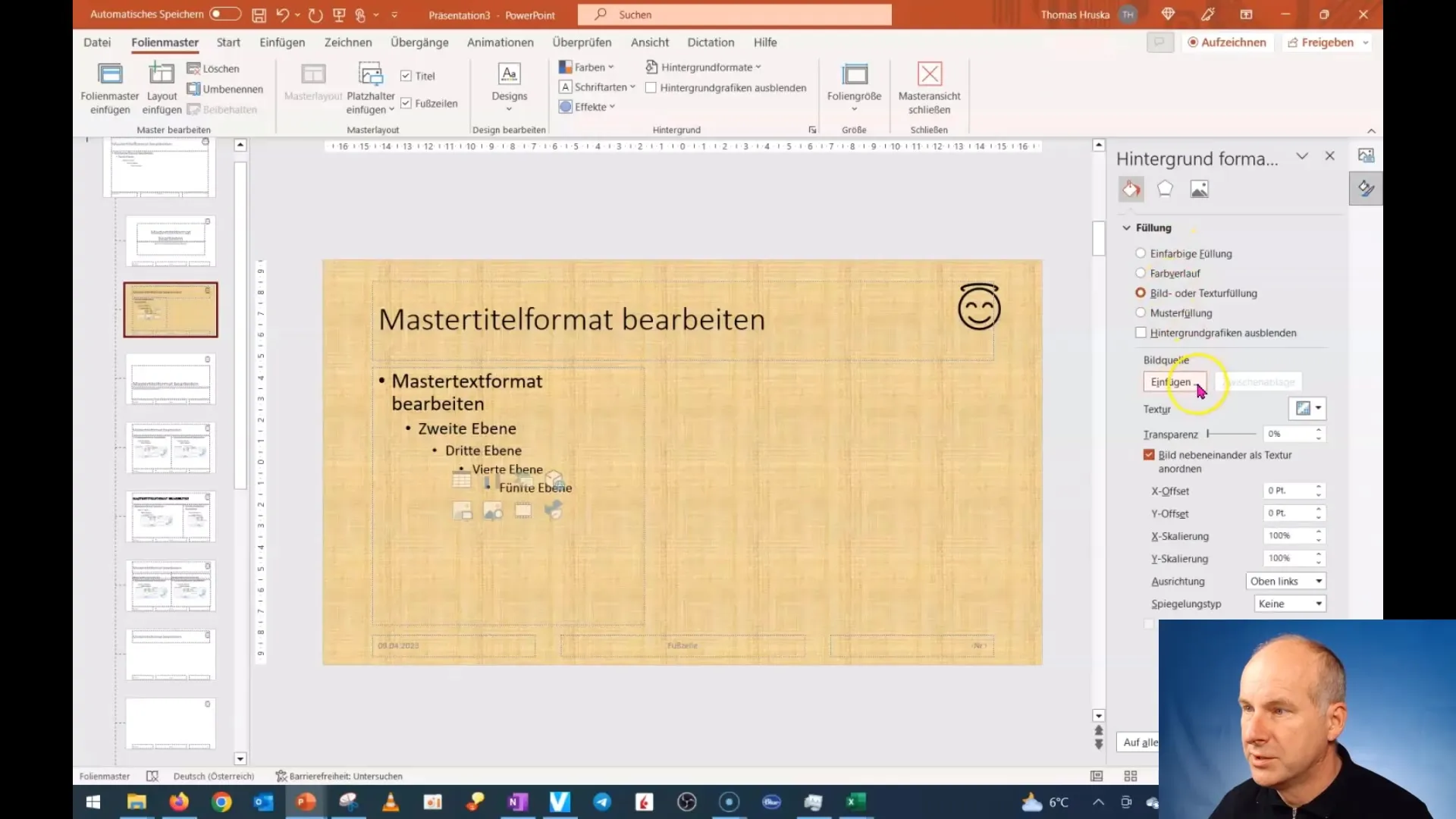Drag the Transparenz slider

pyautogui.click(x=1207, y=433)
